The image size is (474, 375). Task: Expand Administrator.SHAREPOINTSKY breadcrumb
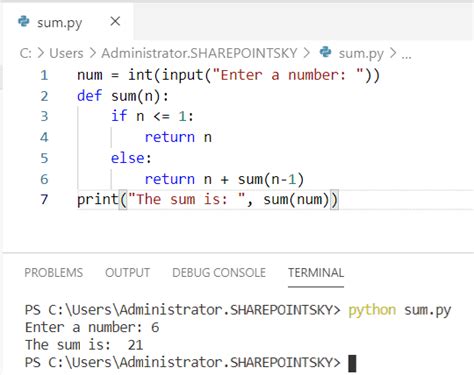(x=199, y=53)
